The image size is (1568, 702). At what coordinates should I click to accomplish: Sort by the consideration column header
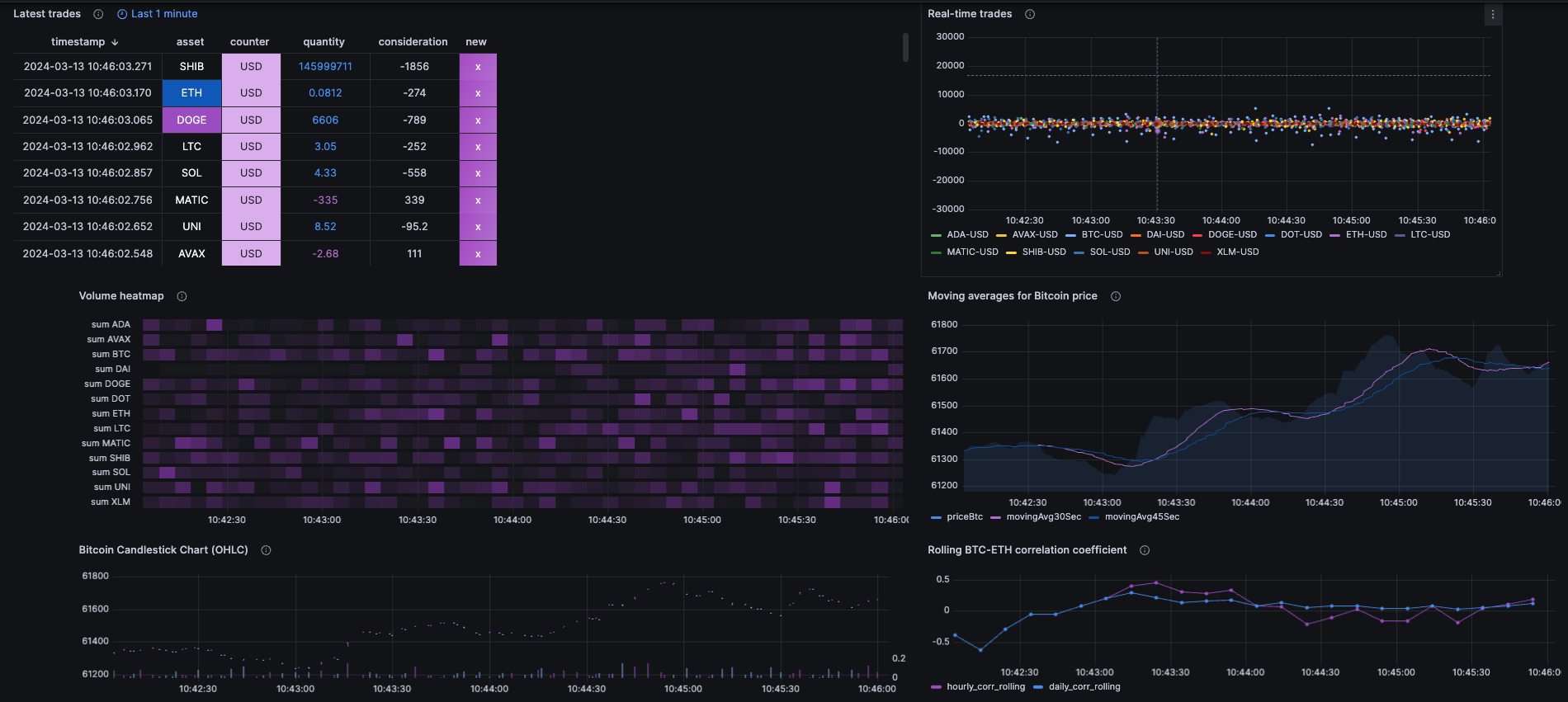pyautogui.click(x=413, y=42)
